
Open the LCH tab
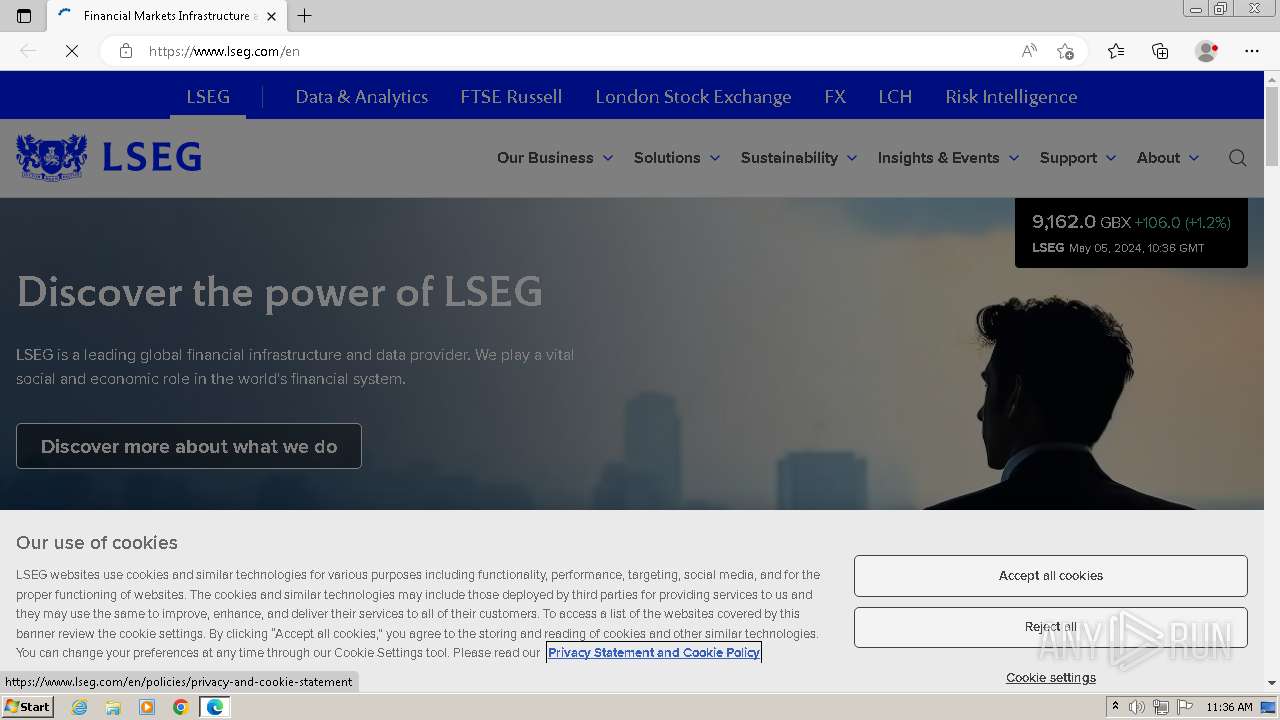pyautogui.click(x=895, y=97)
